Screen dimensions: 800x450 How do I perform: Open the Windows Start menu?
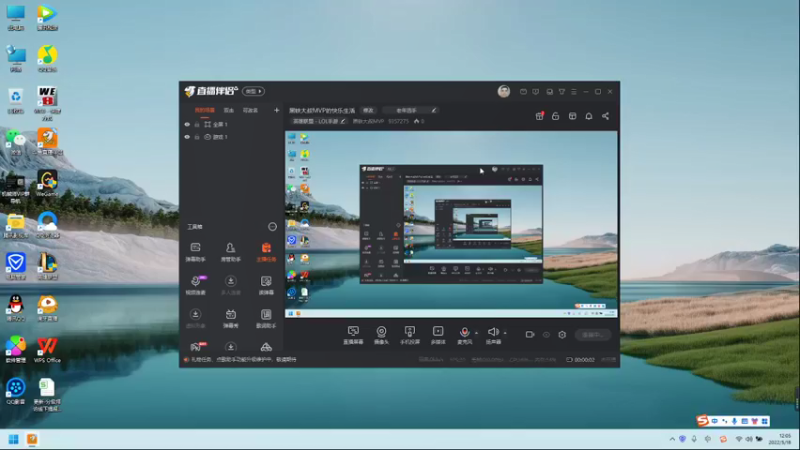coord(13,439)
